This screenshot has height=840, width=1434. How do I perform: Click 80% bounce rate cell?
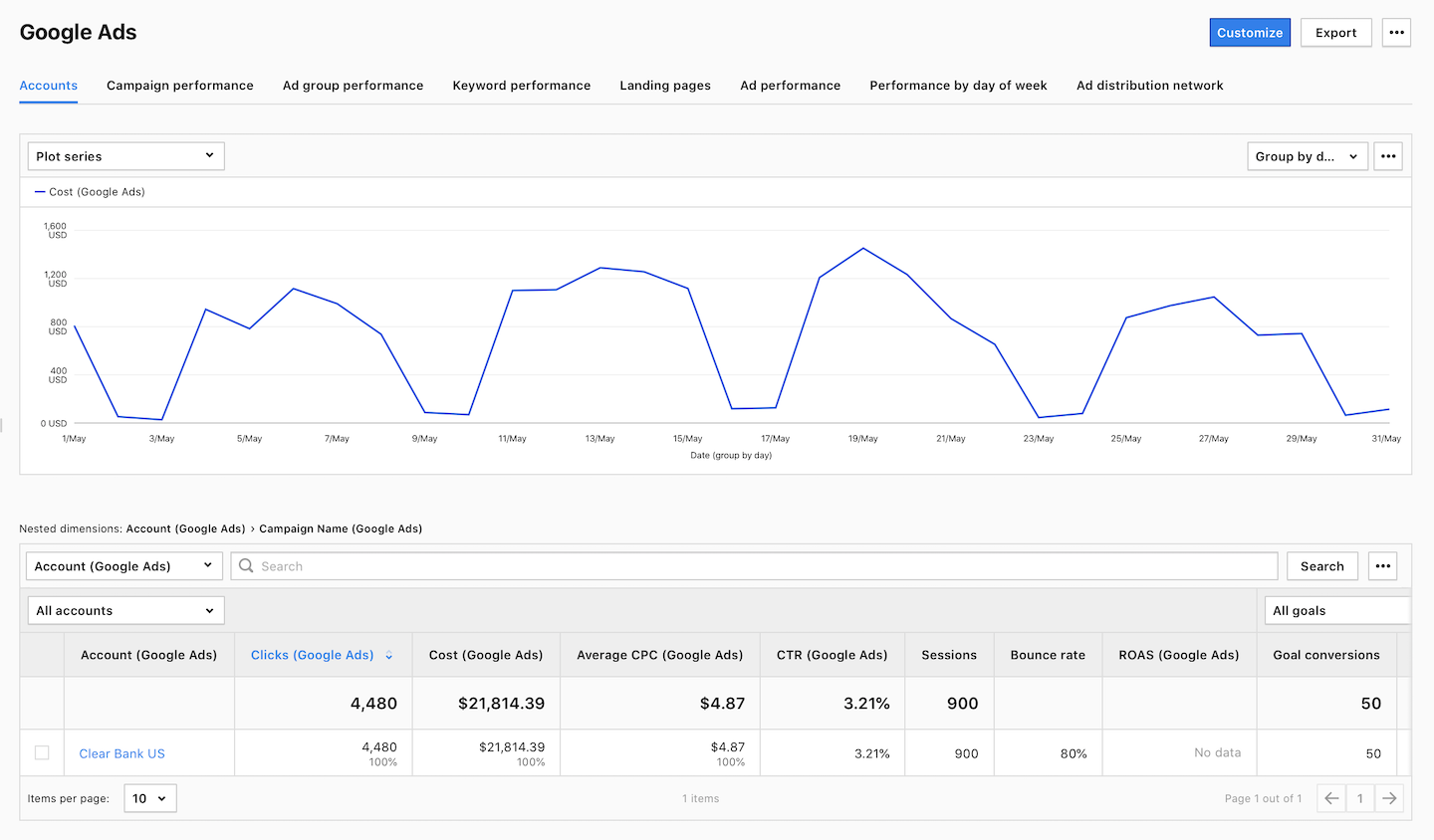[1074, 753]
